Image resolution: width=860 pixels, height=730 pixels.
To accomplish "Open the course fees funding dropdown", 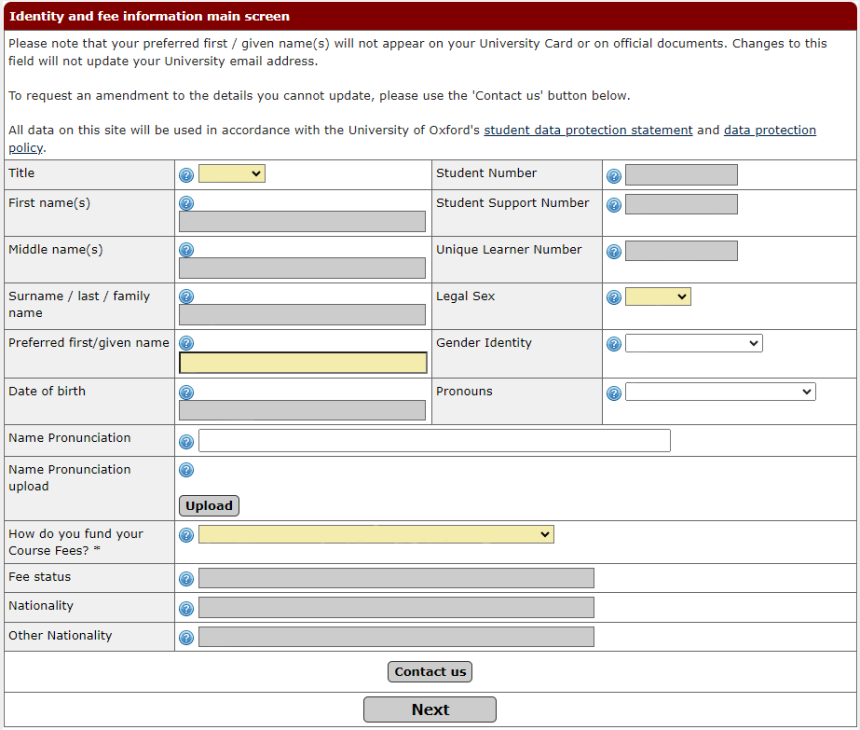I will tap(376, 535).
